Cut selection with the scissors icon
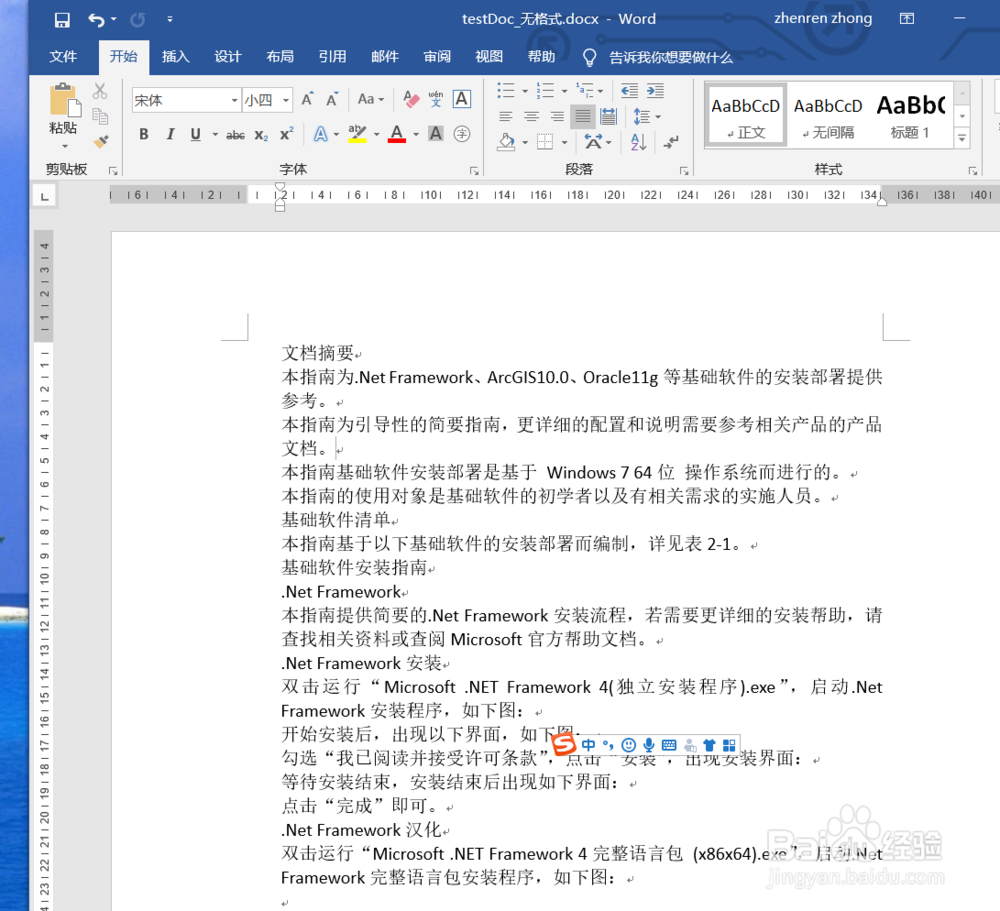 coord(99,91)
